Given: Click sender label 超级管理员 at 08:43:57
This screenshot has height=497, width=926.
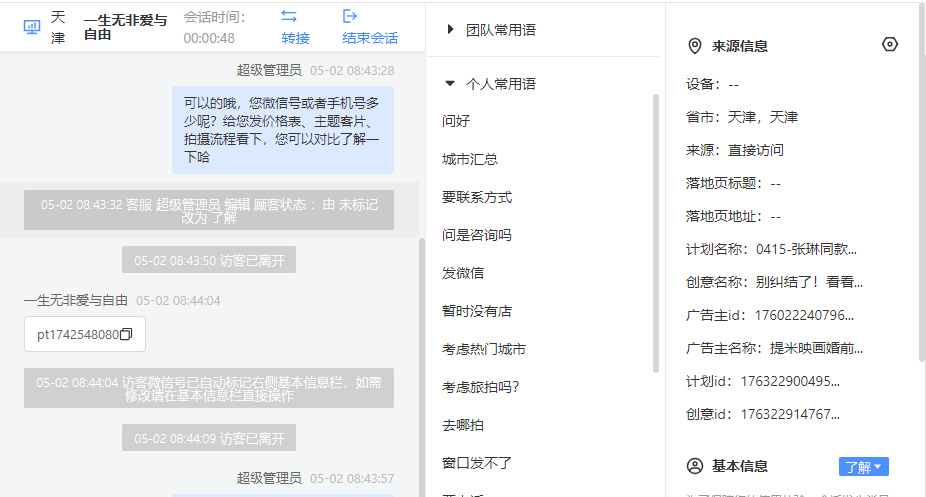Looking at the screenshot, I should tap(269, 478).
